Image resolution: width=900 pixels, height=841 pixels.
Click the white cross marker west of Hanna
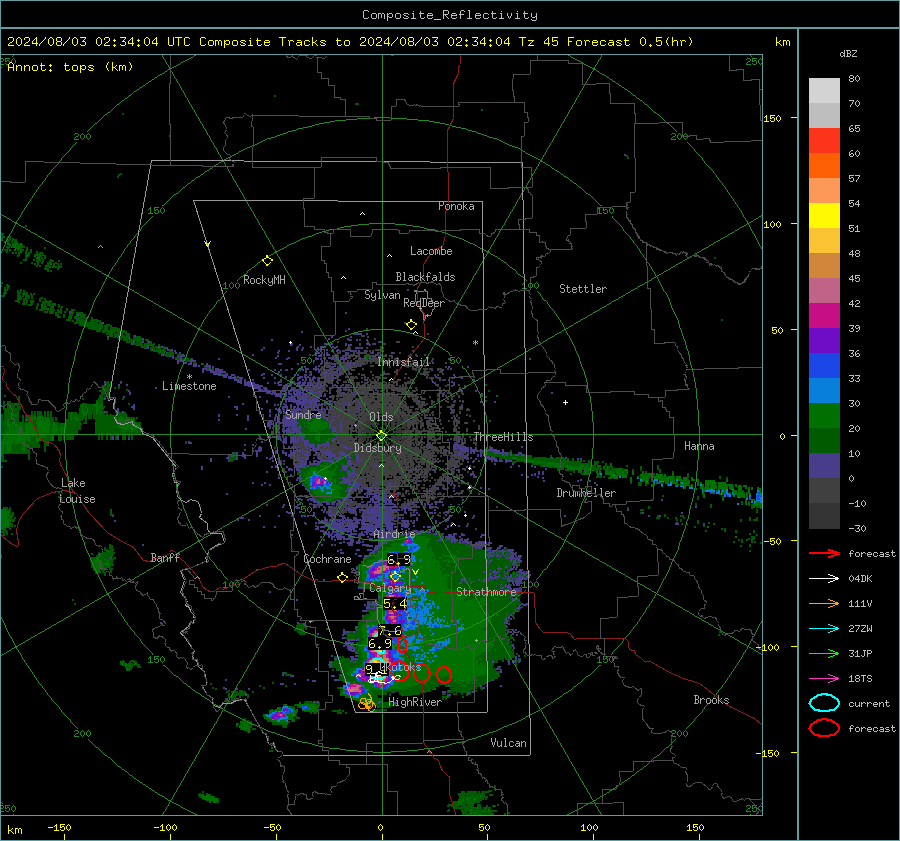(x=565, y=402)
